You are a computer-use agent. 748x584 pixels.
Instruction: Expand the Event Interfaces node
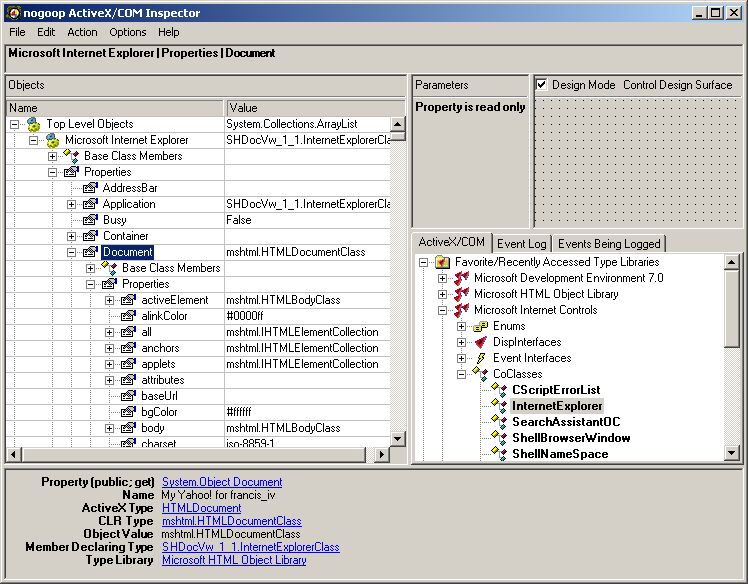click(x=461, y=358)
